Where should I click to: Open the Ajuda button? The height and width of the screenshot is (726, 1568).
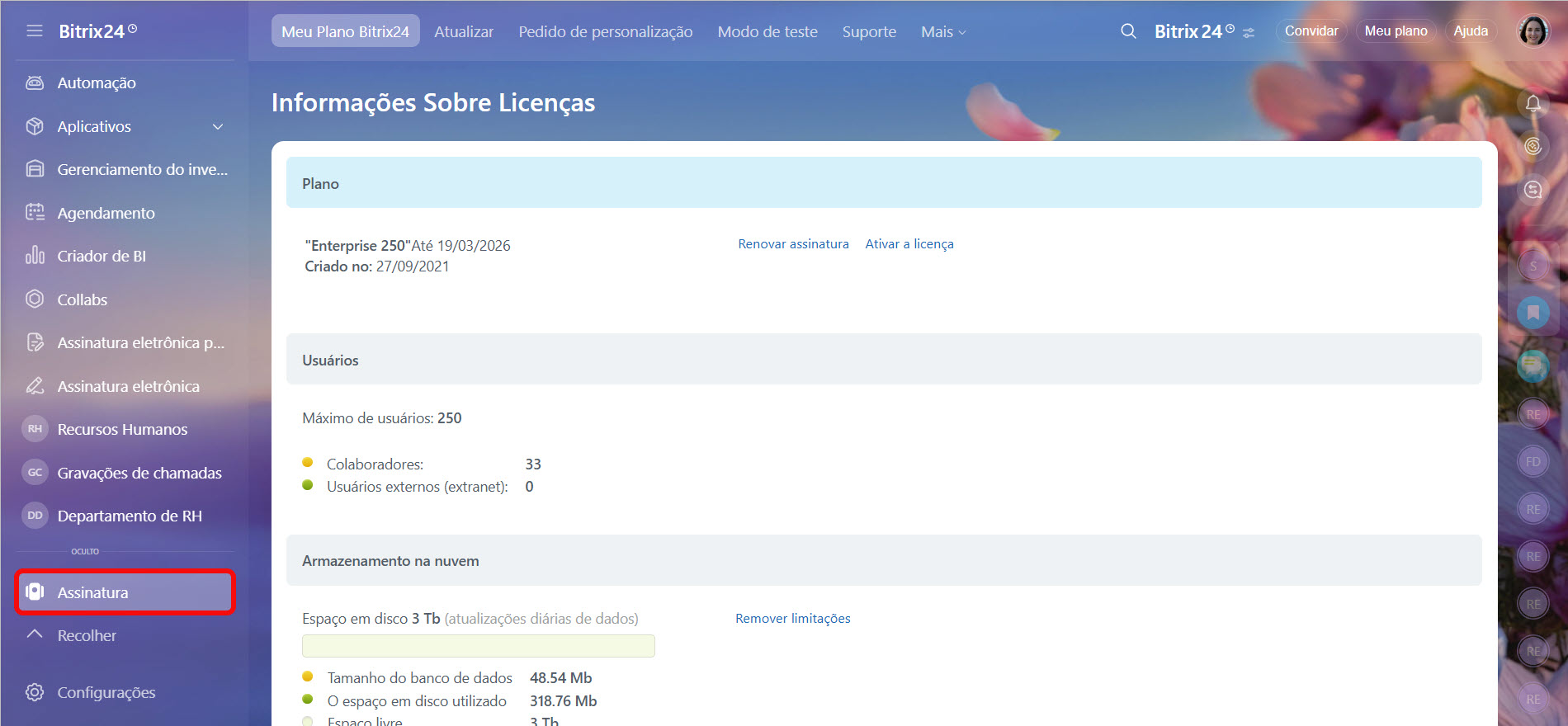(x=1471, y=31)
